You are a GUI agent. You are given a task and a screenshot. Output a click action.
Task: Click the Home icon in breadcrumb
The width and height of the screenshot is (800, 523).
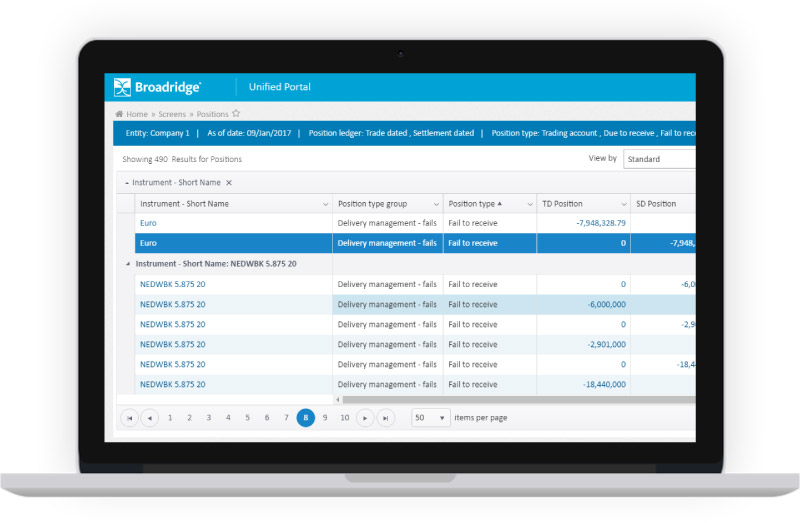tap(119, 115)
